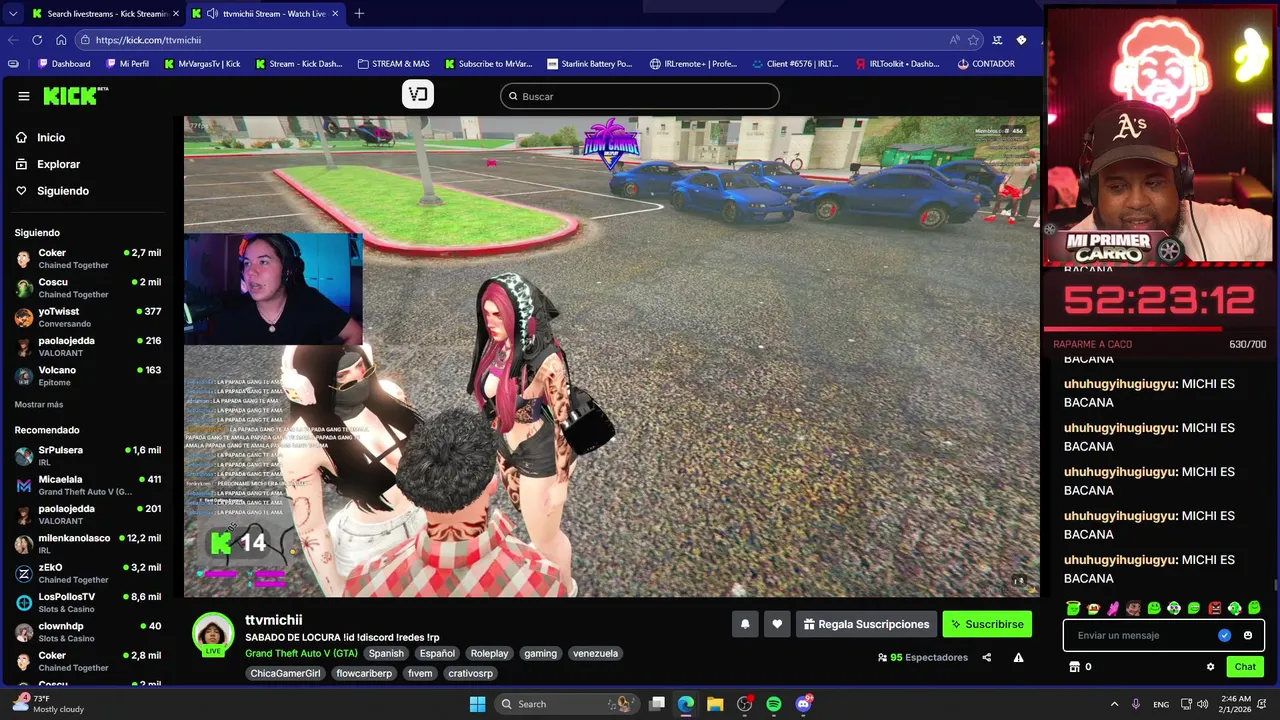Viewport: 1280px width, 720px height.
Task: Click the browser home button
Action: (x=61, y=40)
